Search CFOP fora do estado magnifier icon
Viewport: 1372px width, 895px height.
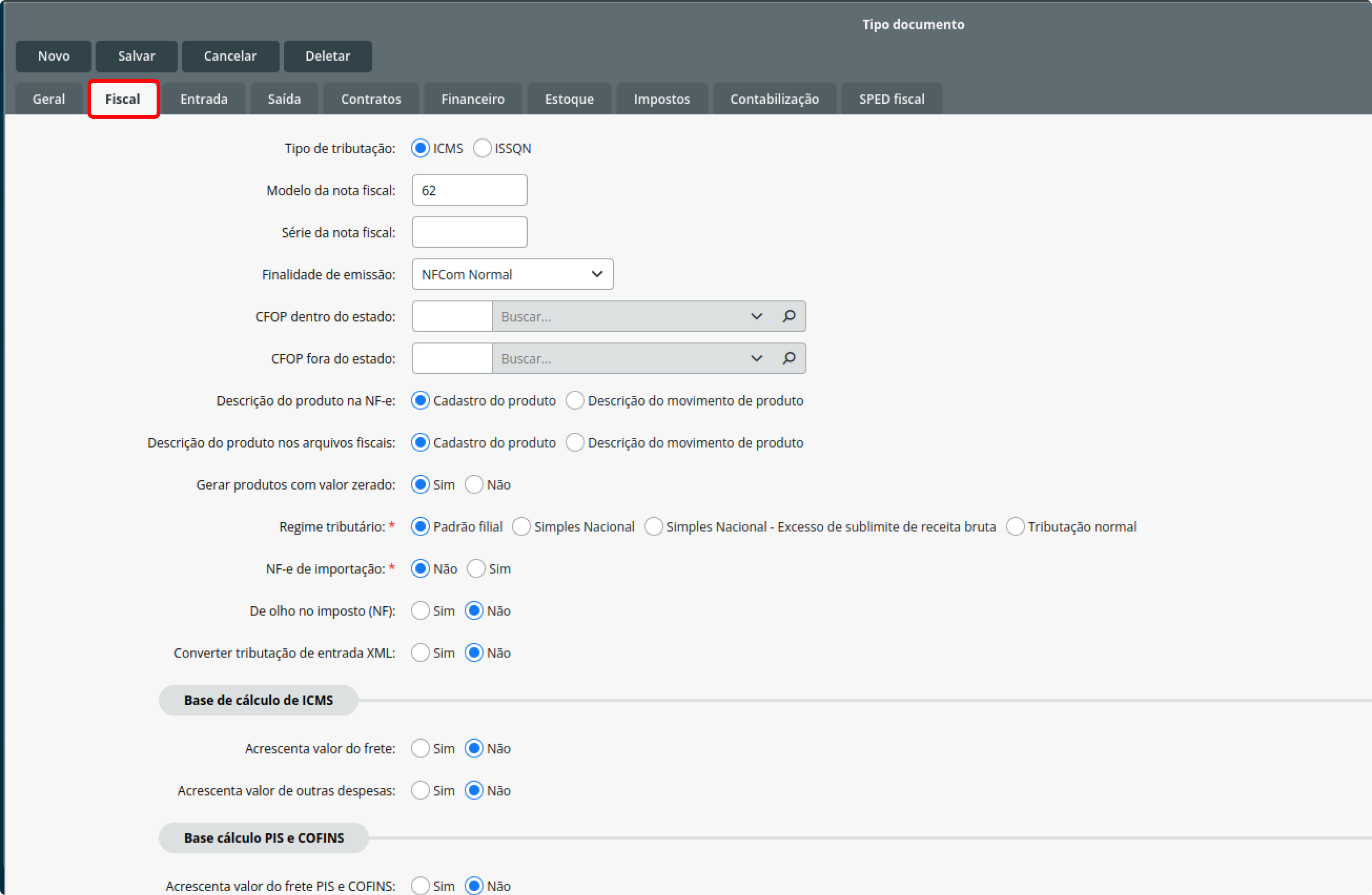click(789, 358)
